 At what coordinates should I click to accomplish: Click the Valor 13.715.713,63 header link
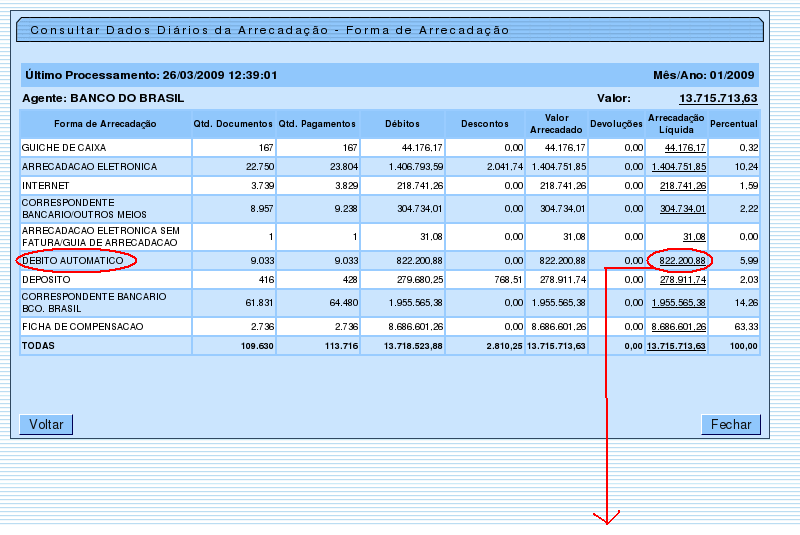point(717,98)
